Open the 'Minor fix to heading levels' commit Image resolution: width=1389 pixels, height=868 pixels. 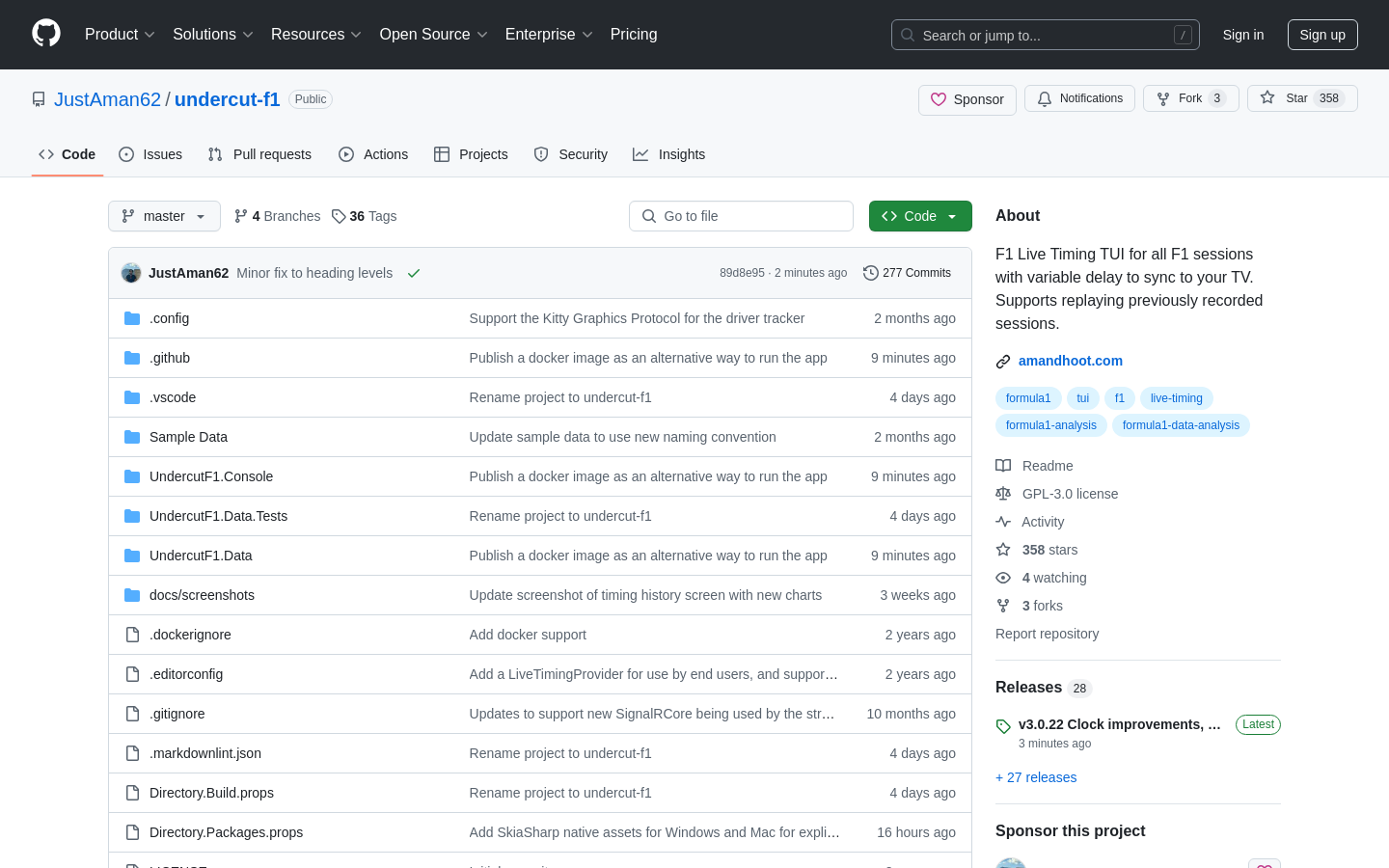pos(314,273)
